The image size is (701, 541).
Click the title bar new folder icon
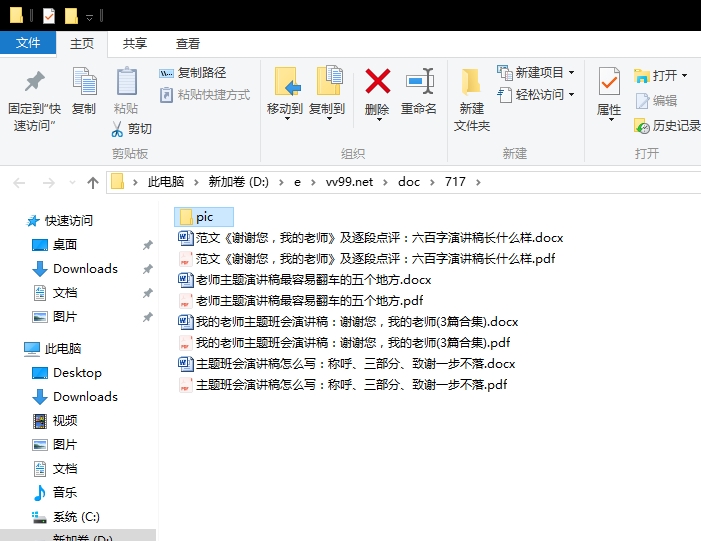coord(71,16)
